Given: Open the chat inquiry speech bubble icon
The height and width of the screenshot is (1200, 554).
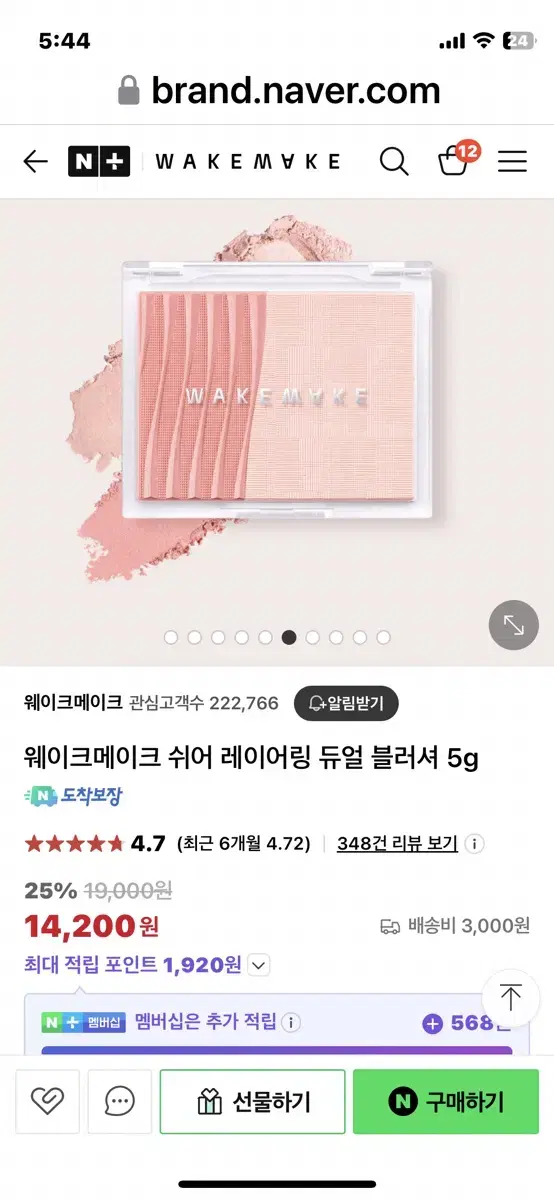Looking at the screenshot, I should pos(119,1101).
